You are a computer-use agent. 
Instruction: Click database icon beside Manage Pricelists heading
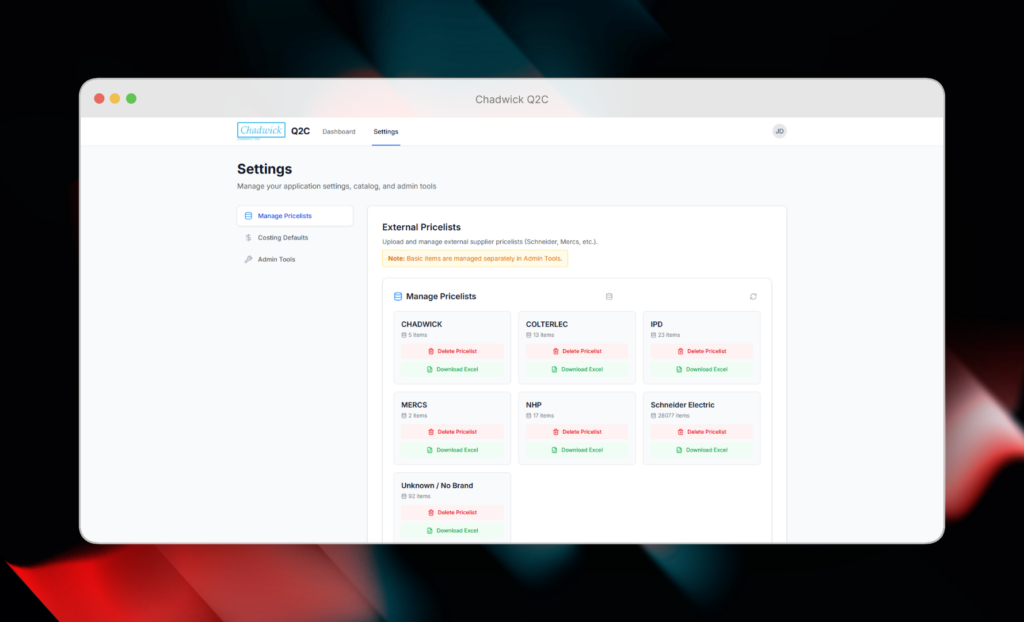(398, 297)
